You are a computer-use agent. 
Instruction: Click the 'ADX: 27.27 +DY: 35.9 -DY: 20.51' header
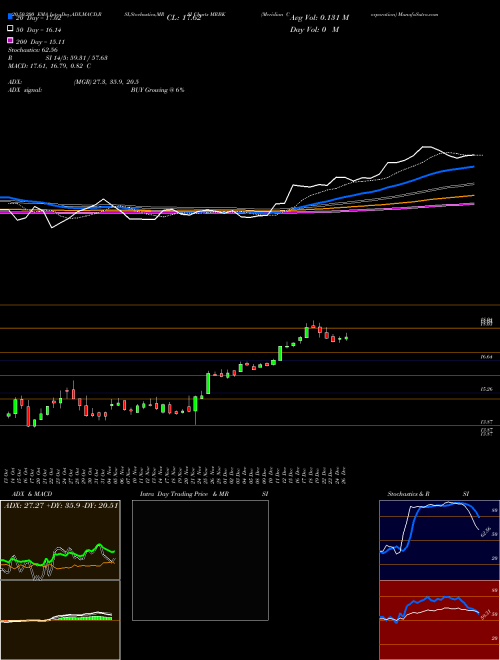61,505
